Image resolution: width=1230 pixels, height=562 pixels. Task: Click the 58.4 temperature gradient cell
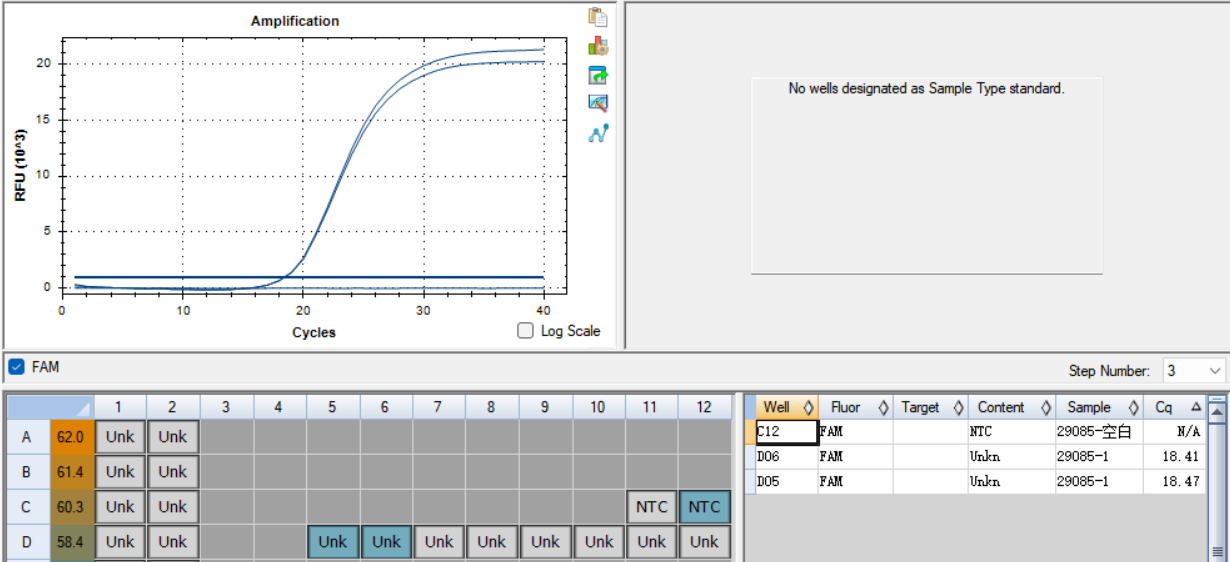point(71,542)
